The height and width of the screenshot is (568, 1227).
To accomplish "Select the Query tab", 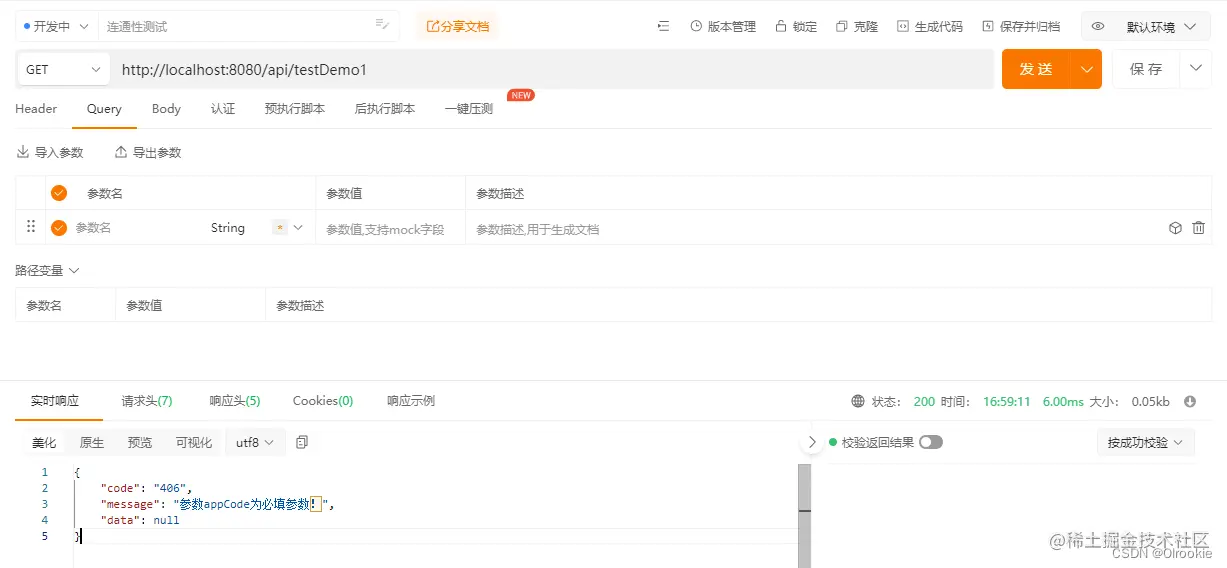I will click(104, 109).
